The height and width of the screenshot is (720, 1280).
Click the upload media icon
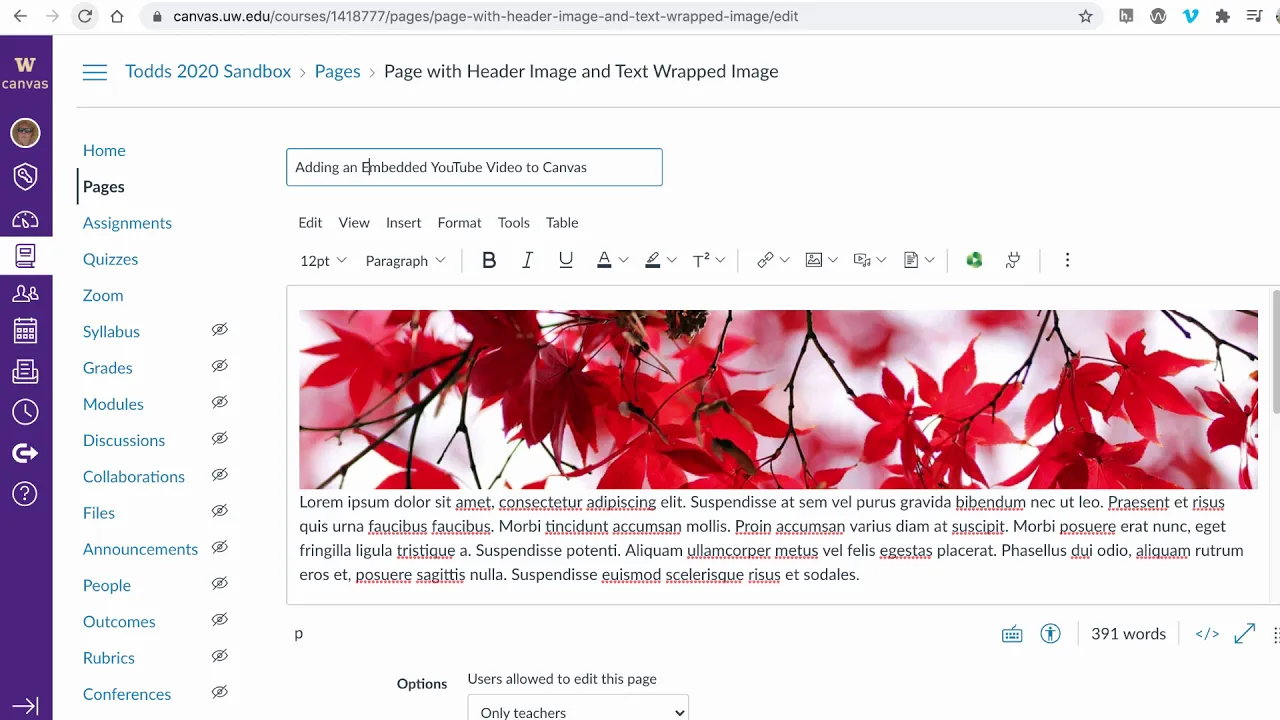[862, 260]
